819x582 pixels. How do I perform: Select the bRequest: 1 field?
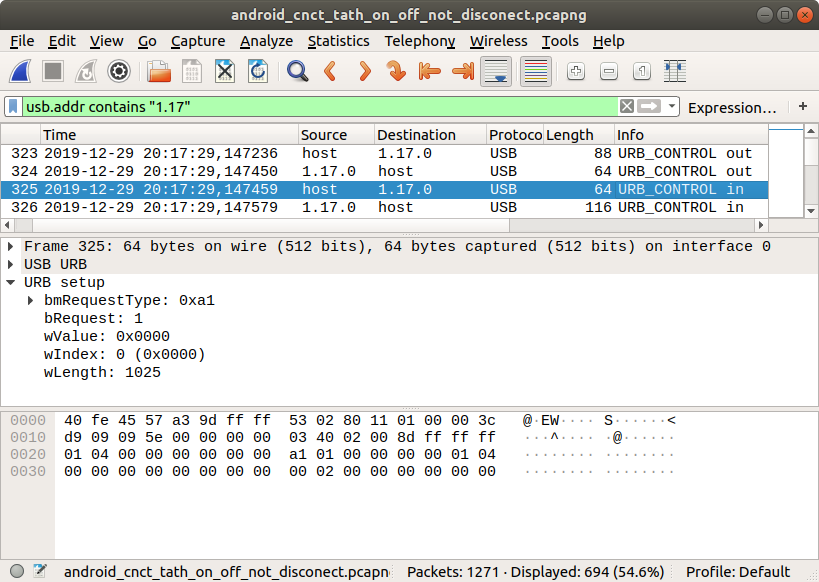[x=93, y=319]
